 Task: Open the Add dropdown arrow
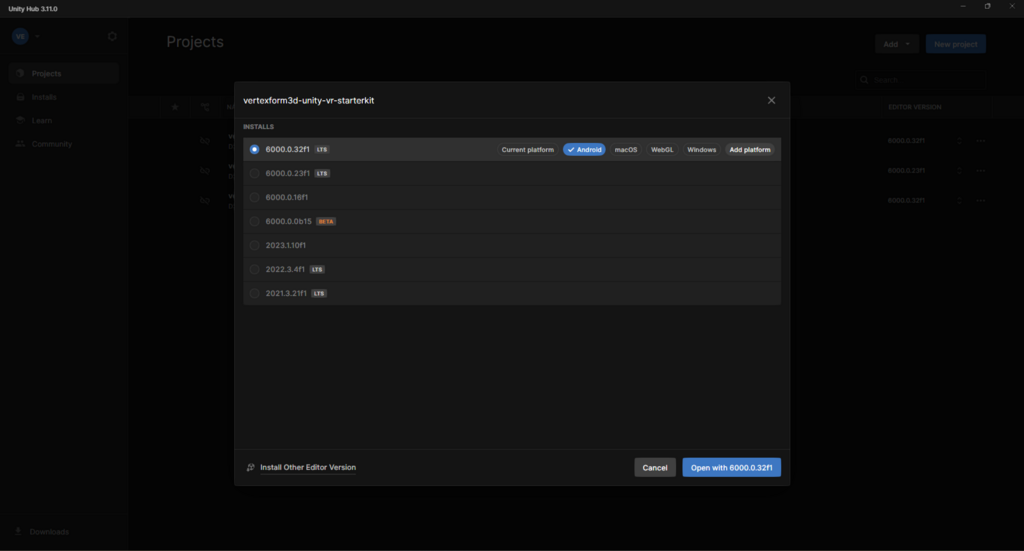point(907,44)
